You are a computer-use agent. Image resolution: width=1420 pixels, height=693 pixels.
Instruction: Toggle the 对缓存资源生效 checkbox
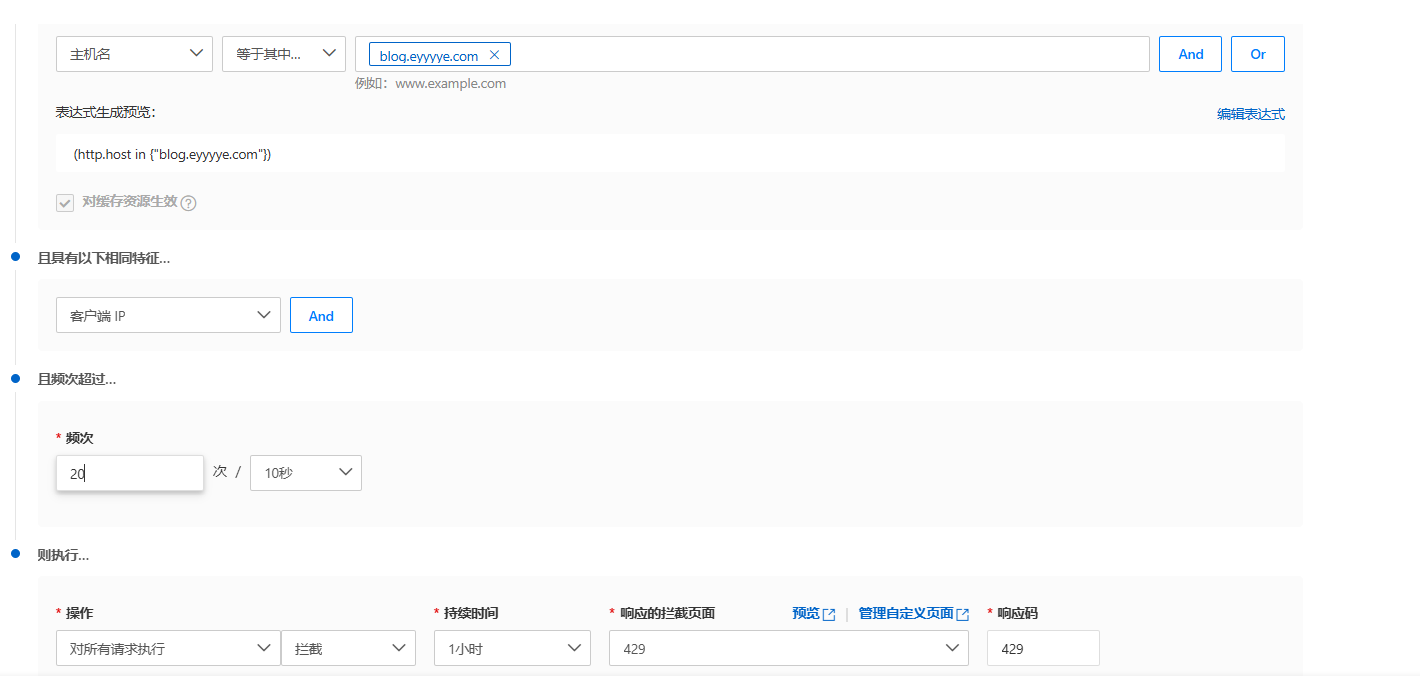click(x=65, y=203)
